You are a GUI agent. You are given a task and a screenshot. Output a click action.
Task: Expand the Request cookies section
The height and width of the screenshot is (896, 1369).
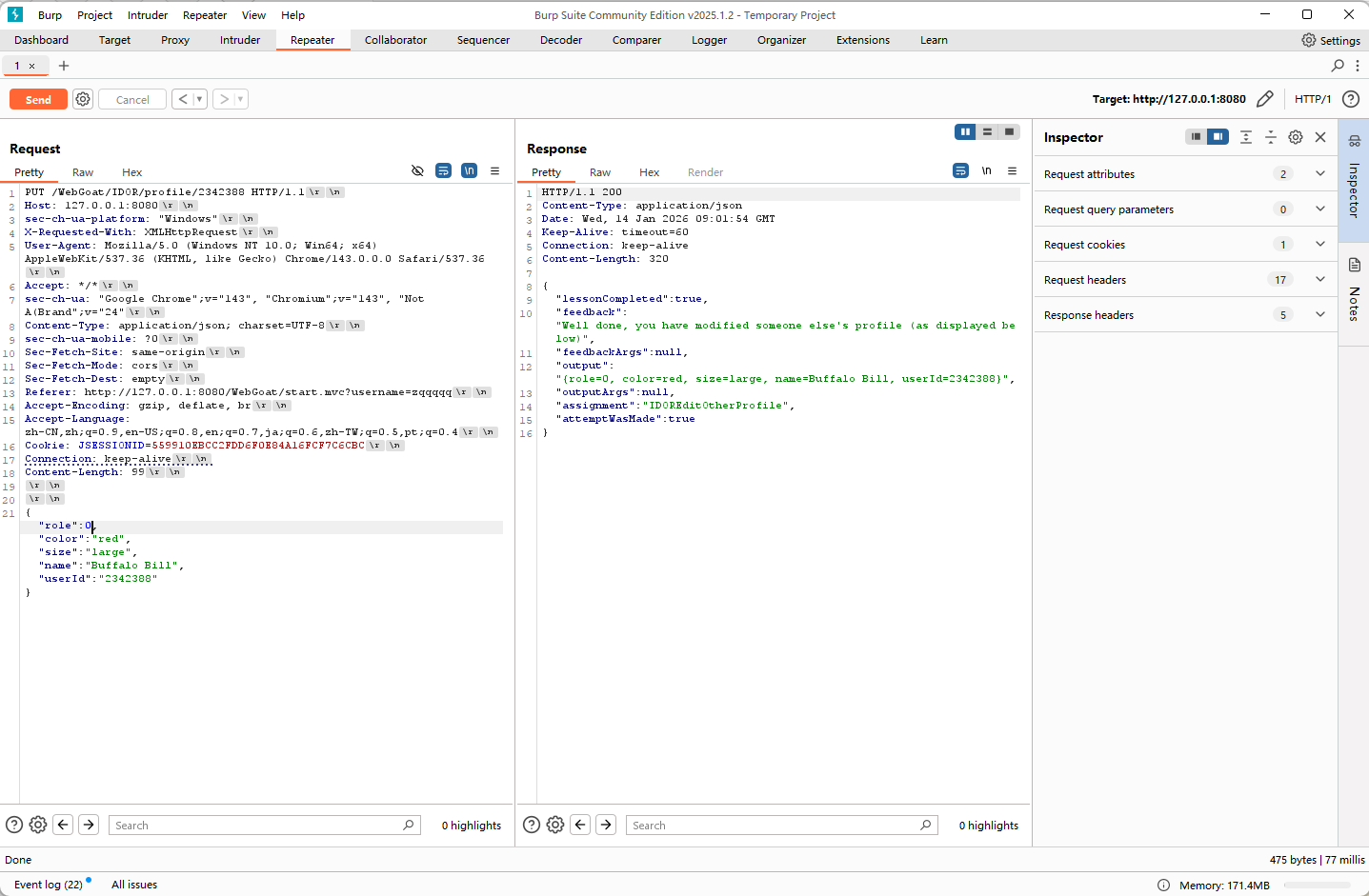1319,245
